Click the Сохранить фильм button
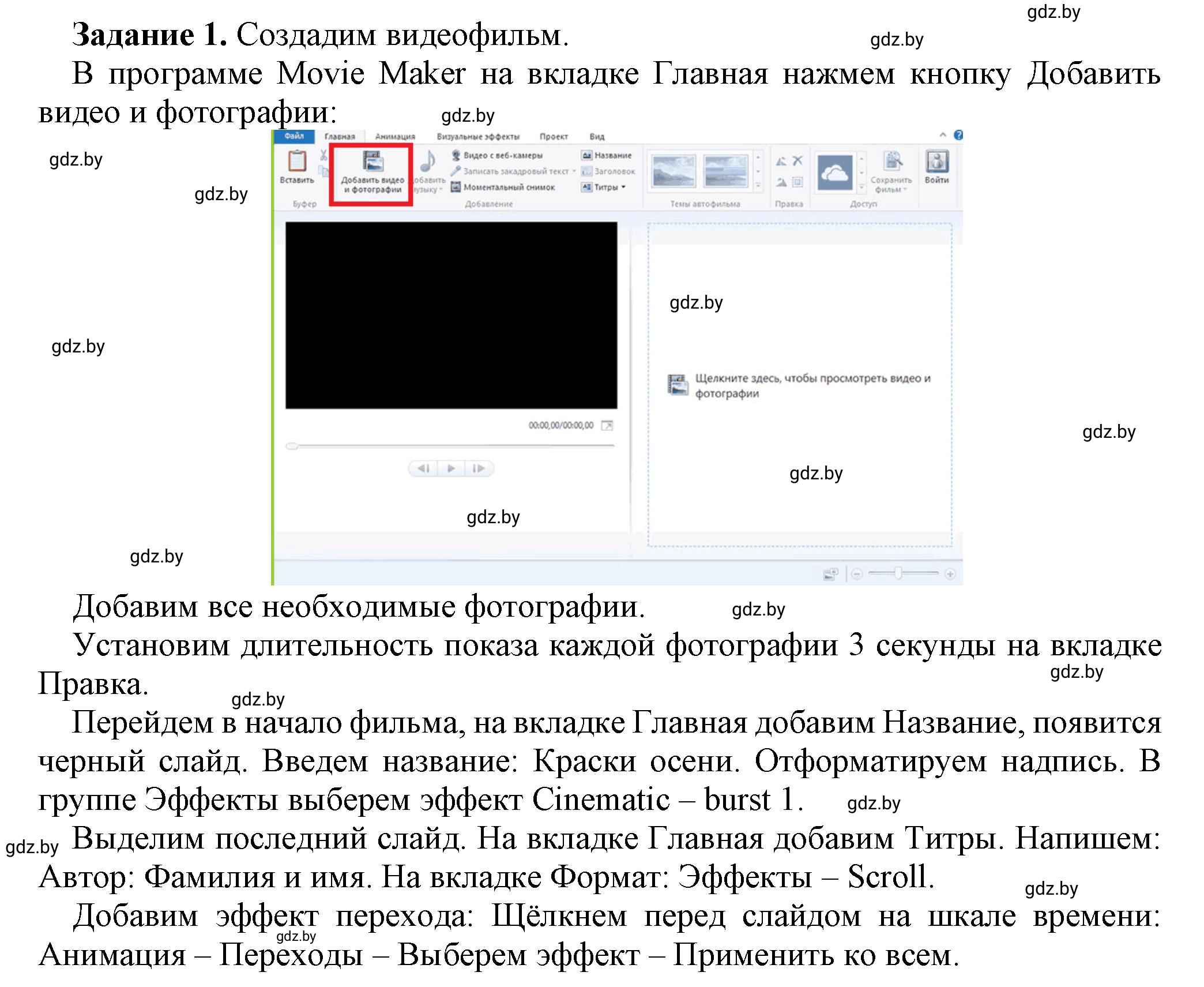Screen dimensions: 1204x987 [x=891, y=171]
